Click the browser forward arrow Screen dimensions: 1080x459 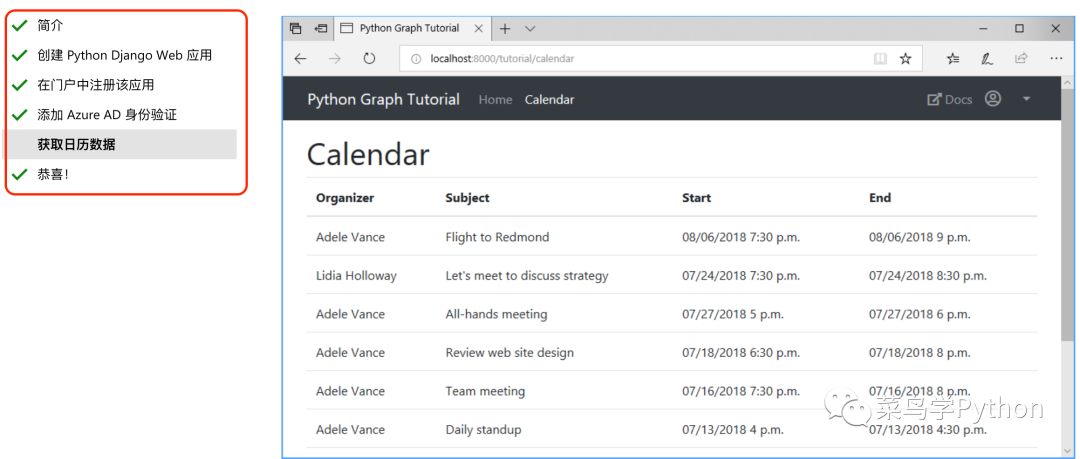click(x=335, y=59)
